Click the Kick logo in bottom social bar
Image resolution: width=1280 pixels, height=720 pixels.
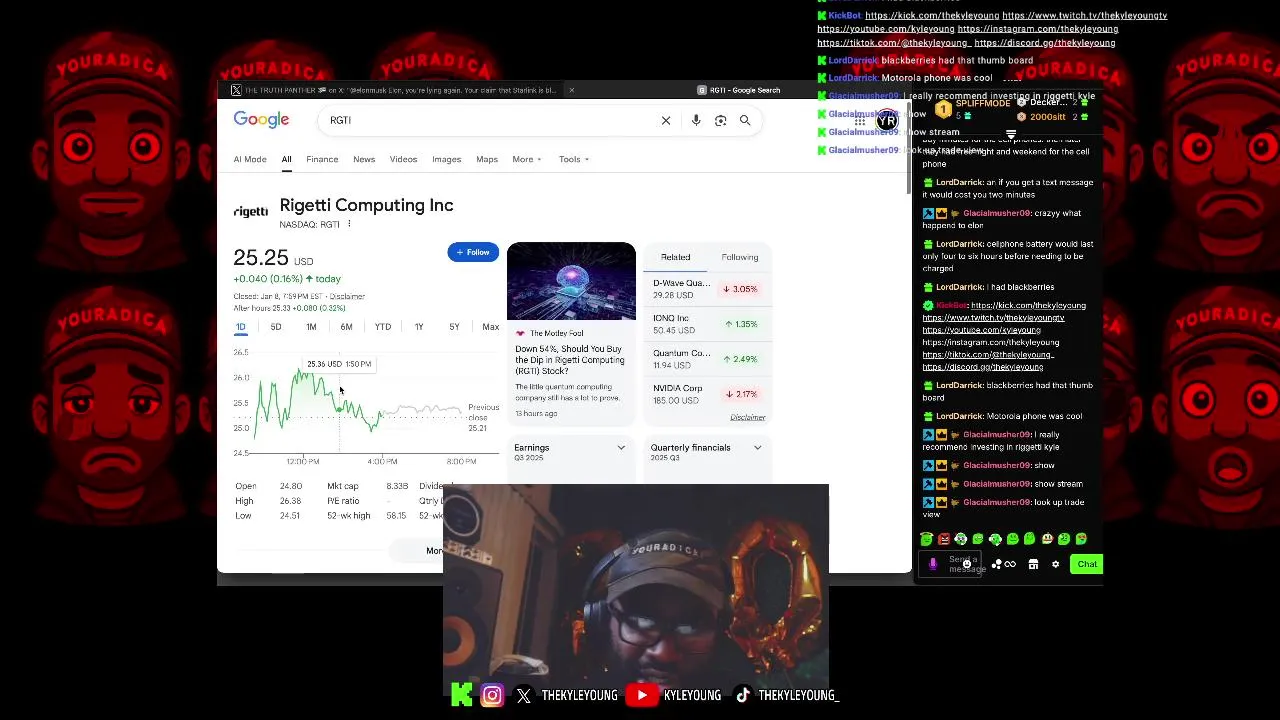tap(462, 695)
